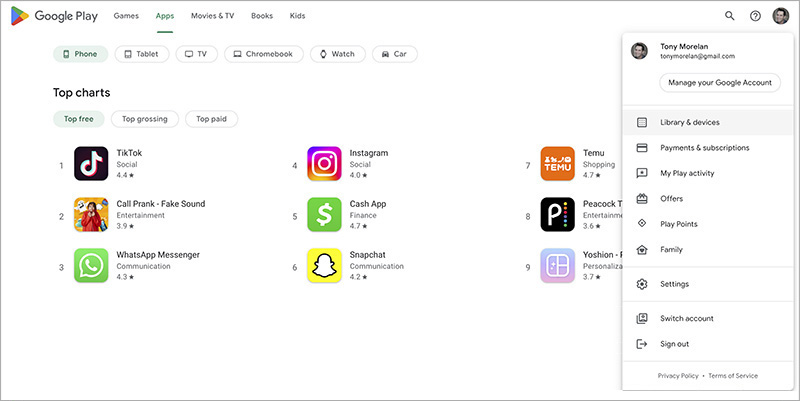Click the Switch account icon
Viewport: 800px width, 401px height.
[x=642, y=318]
